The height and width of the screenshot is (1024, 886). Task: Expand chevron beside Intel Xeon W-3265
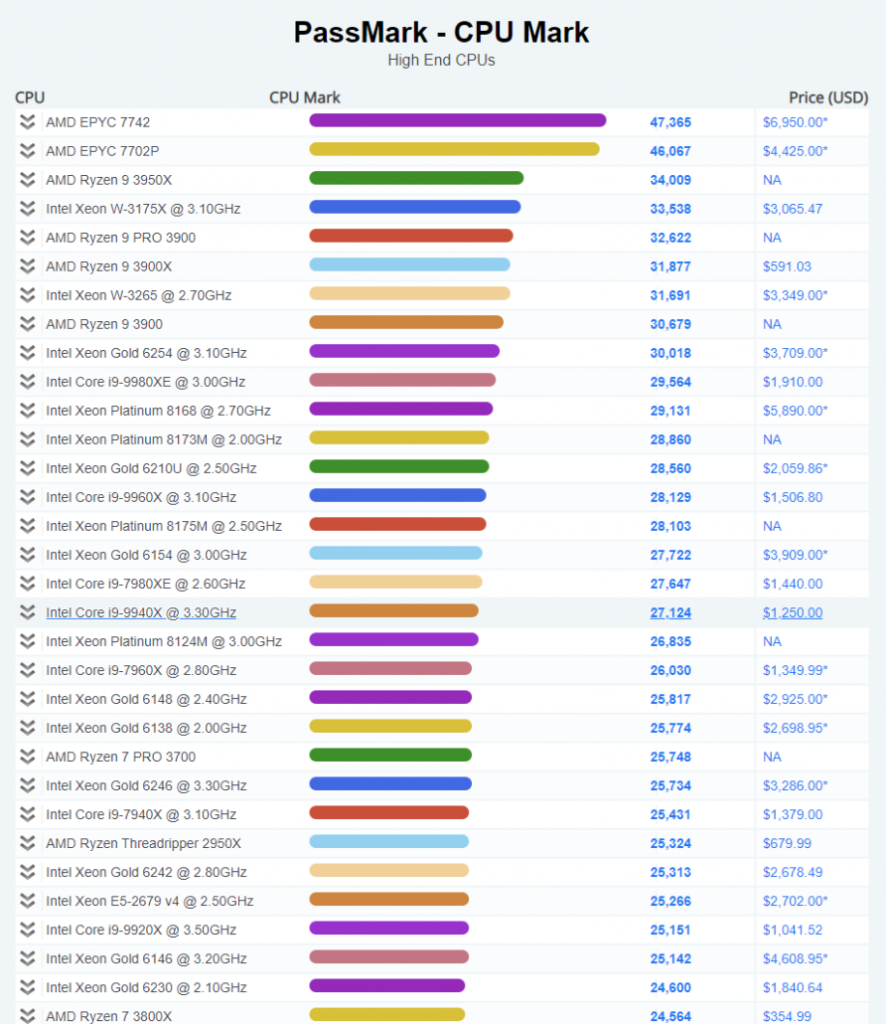[x=27, y=295]
